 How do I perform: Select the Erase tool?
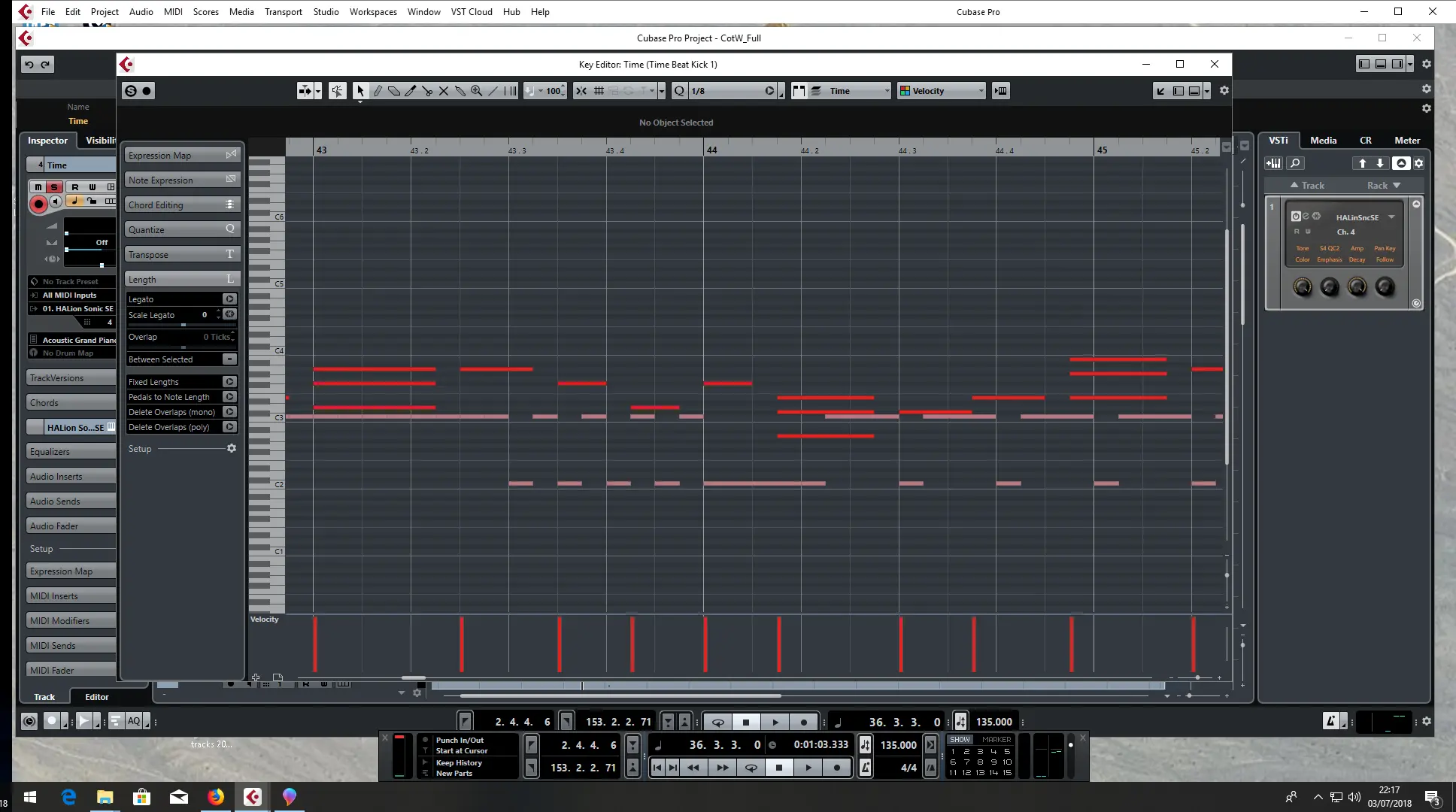click(394, 91)
